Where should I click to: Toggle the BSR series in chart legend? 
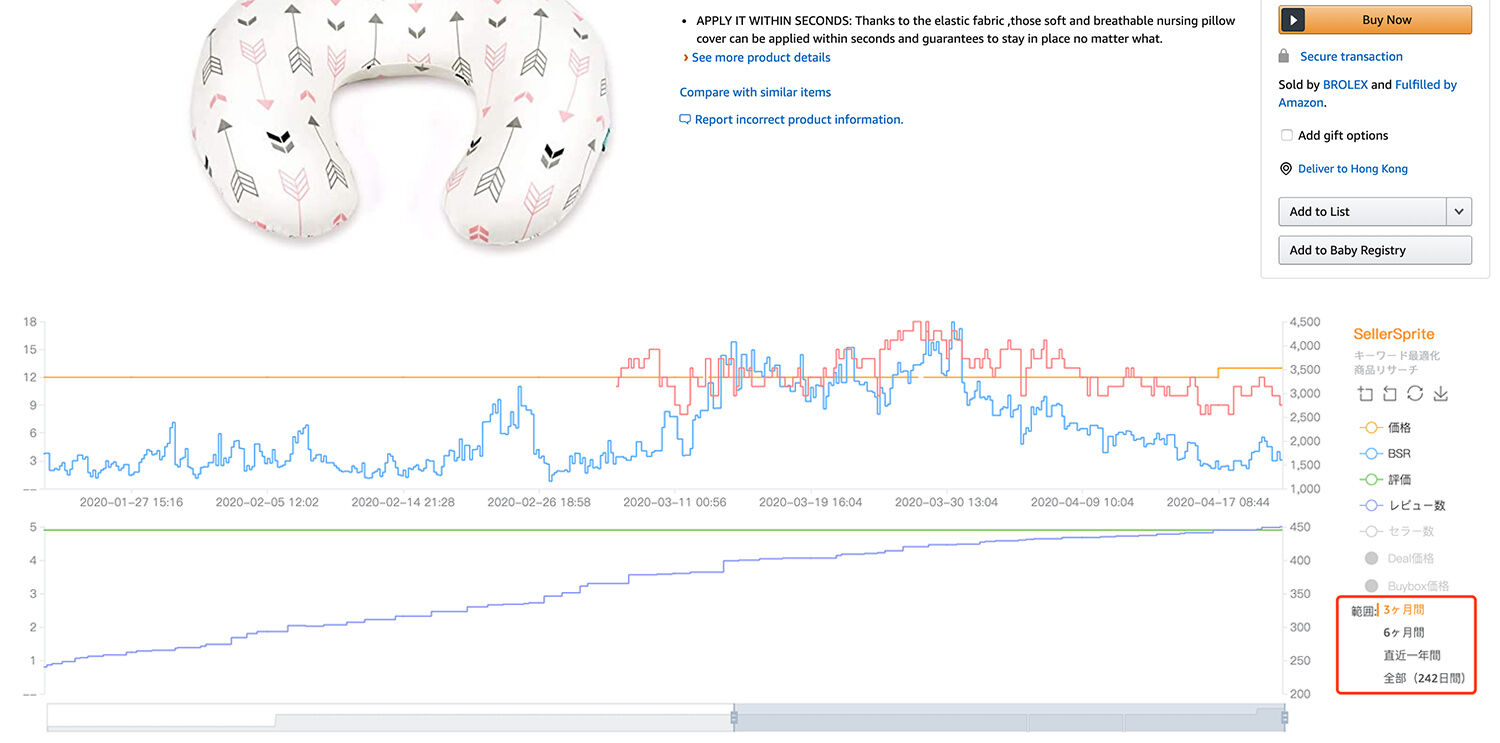[x=1385, y=454]
